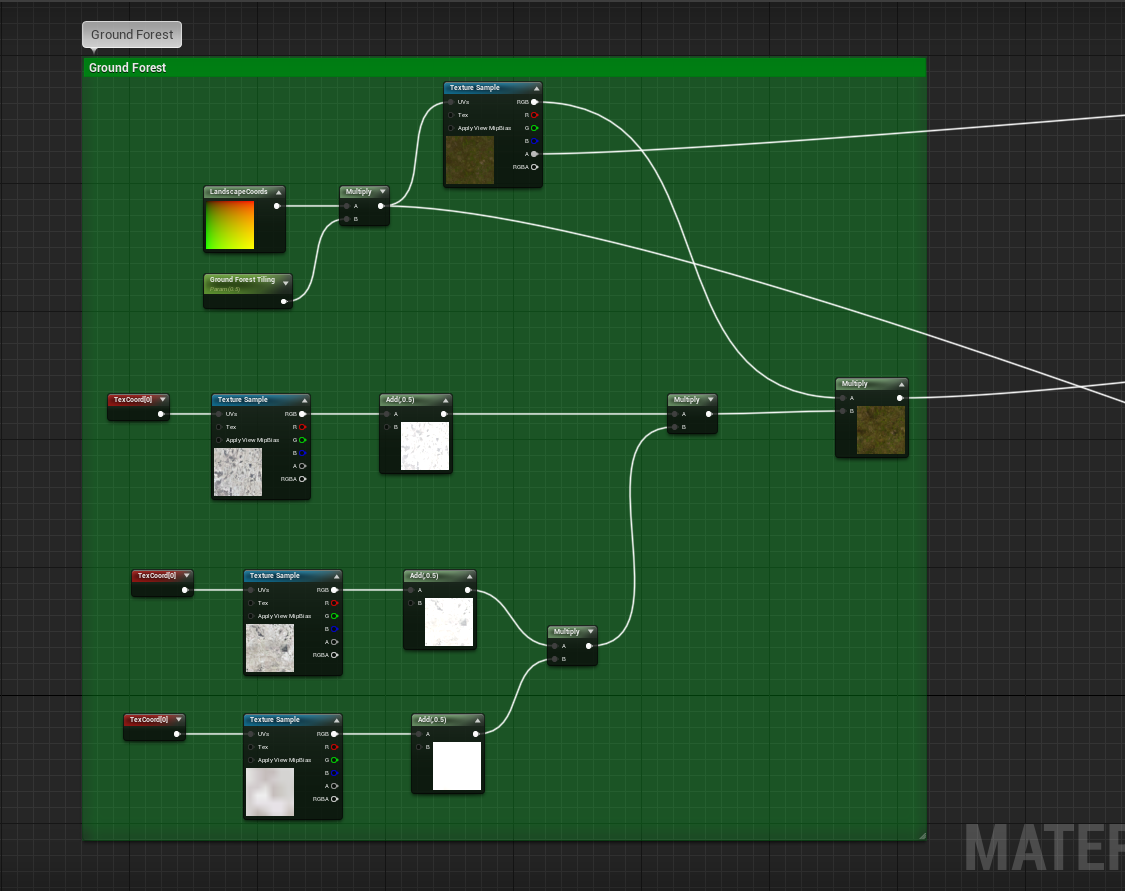Select the Ground Forest Tiling parameter node title
Viewport: 1125px width, 891px height.
(x=242, y=280)
